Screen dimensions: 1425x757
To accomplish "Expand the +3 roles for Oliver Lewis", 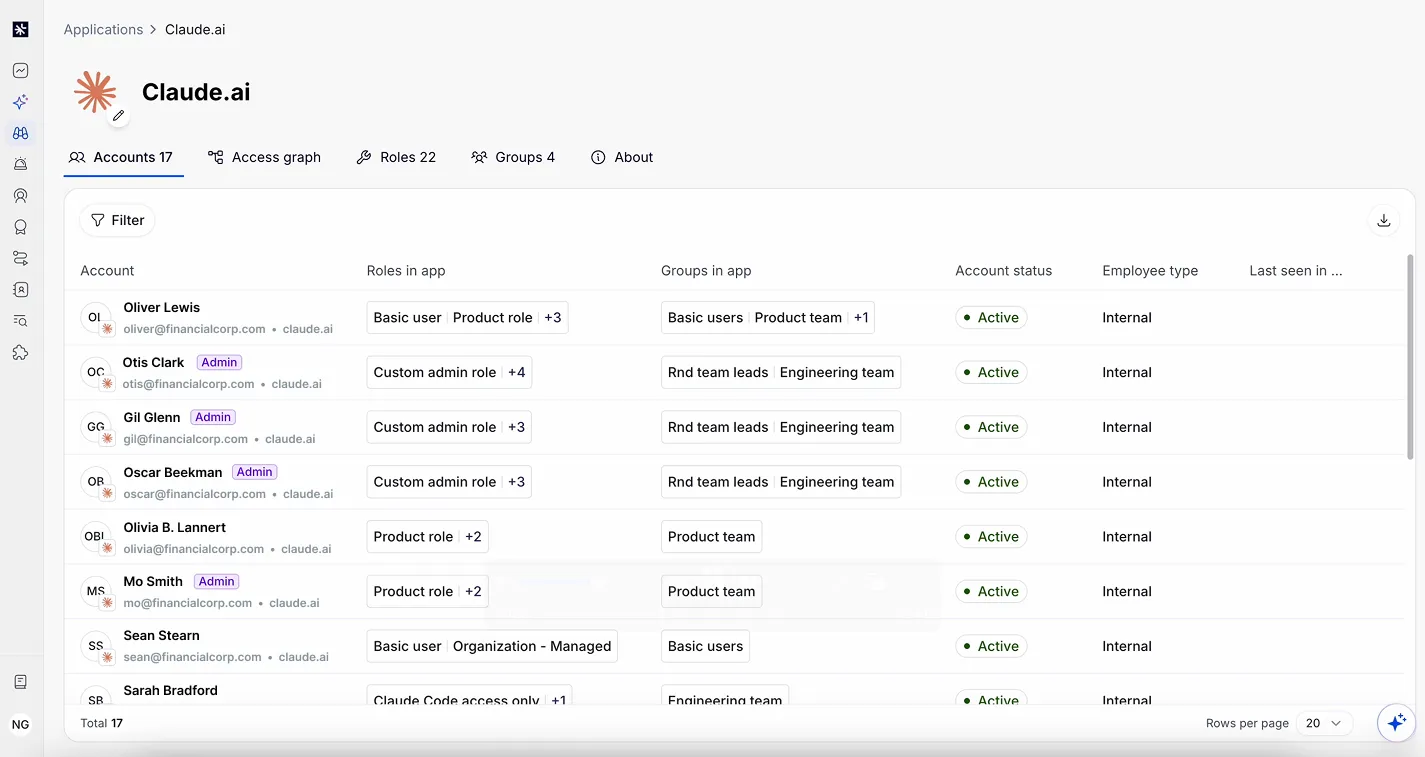I will click(x=553, y=318).
